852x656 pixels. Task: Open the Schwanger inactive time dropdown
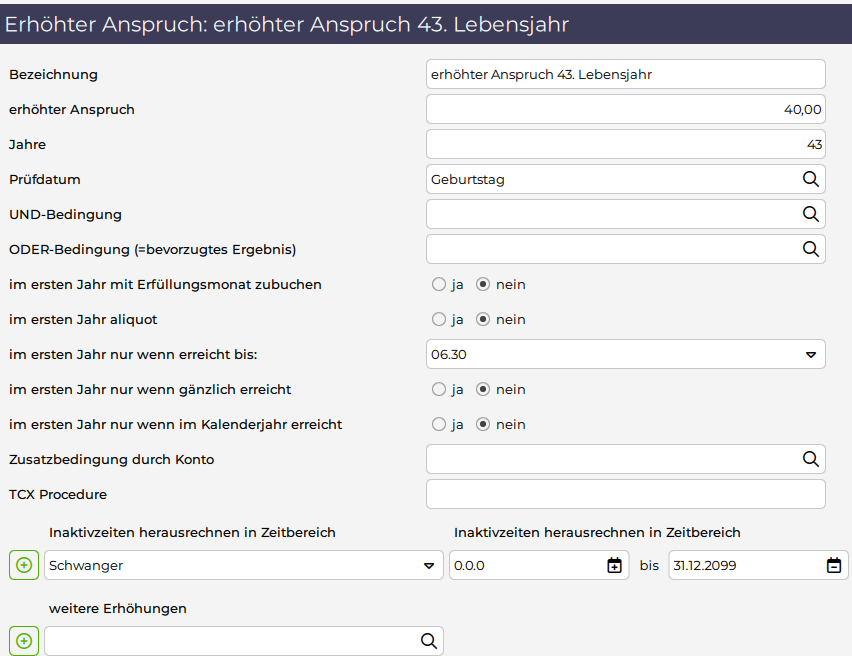429,566
